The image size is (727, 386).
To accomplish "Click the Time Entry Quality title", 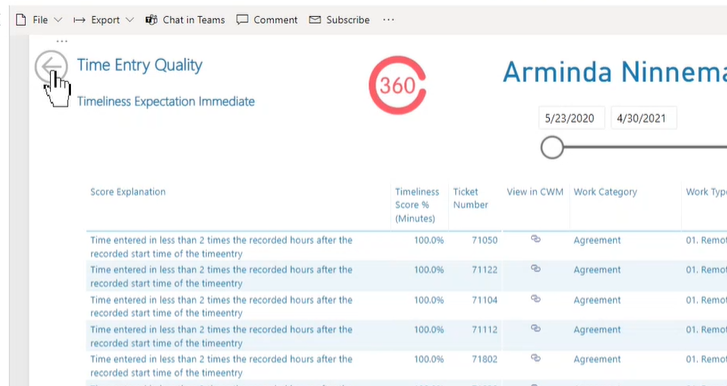I will [x=140, y=65].
